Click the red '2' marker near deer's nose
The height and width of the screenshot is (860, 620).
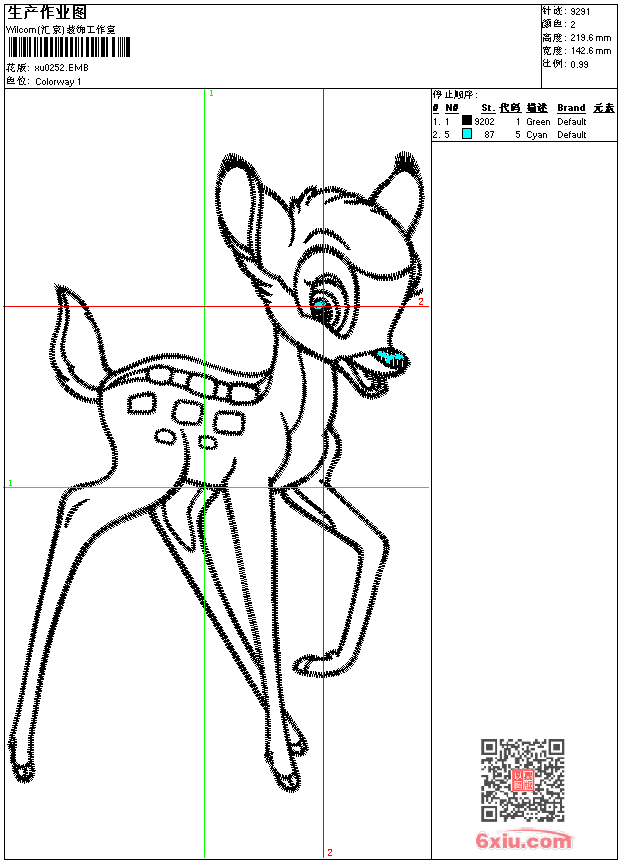click(421, 302)
